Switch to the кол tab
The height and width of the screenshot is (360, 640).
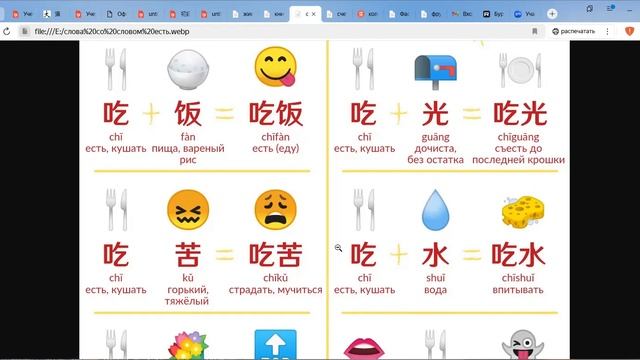click(x=367, y=14)
